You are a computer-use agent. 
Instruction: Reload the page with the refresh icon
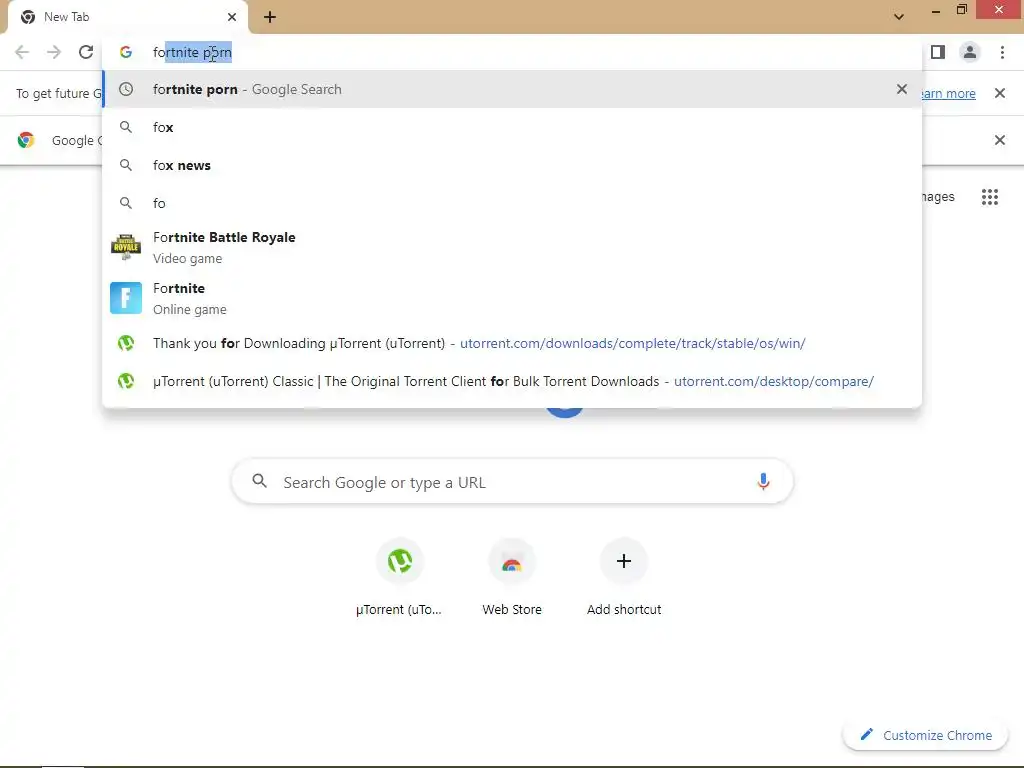click(86, 52)
